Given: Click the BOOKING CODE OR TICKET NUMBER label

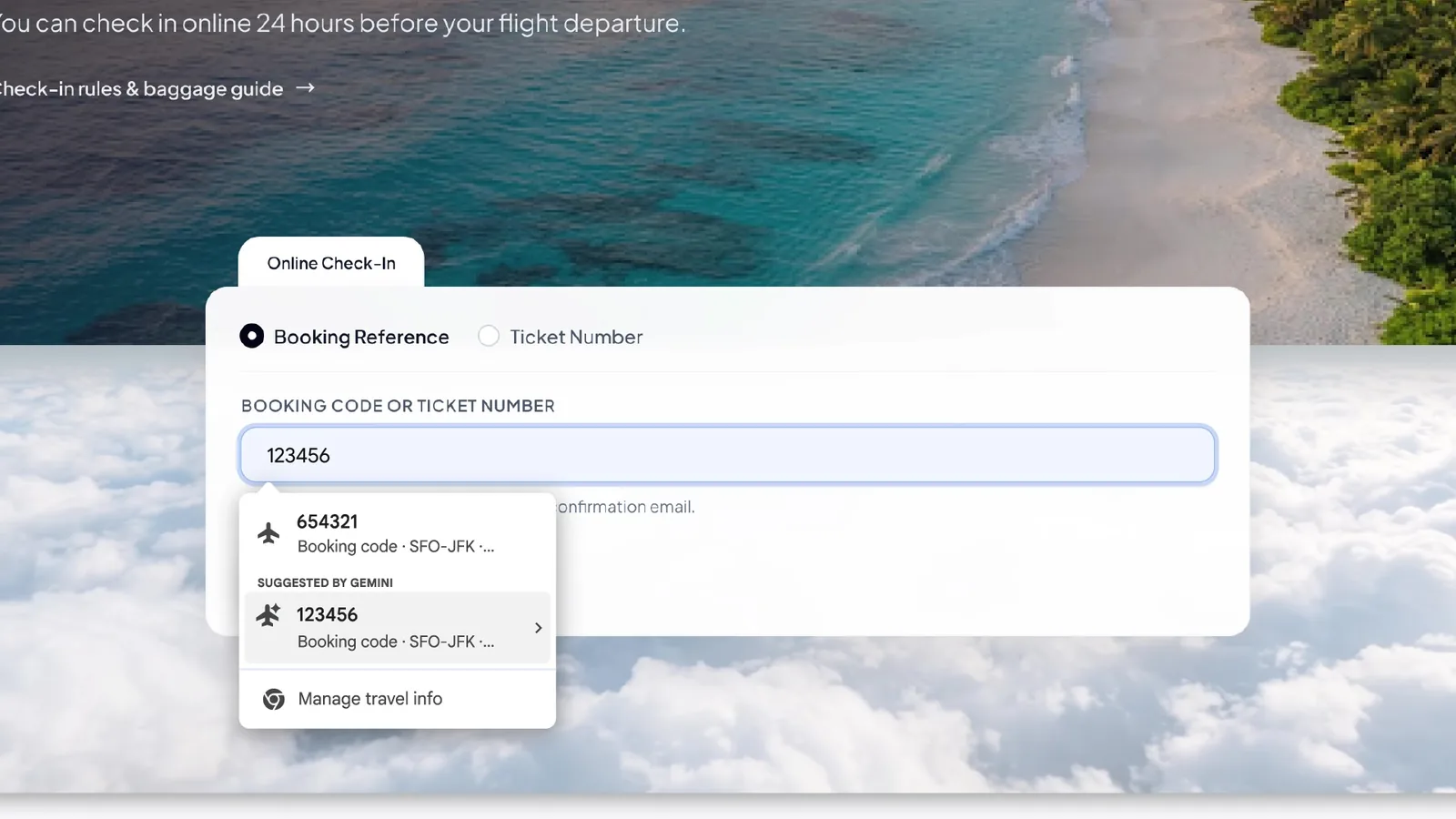Looking at the screenshot, I should tap(398, 406).
